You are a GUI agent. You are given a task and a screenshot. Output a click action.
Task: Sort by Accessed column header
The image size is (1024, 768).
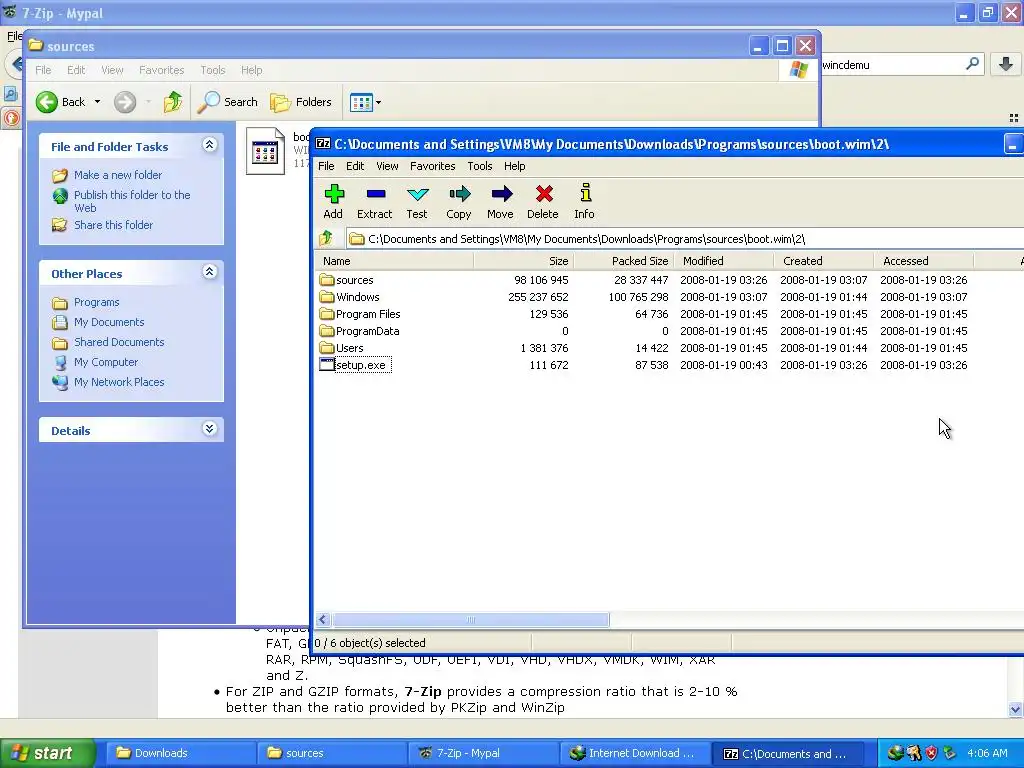(x=924, y=261)
